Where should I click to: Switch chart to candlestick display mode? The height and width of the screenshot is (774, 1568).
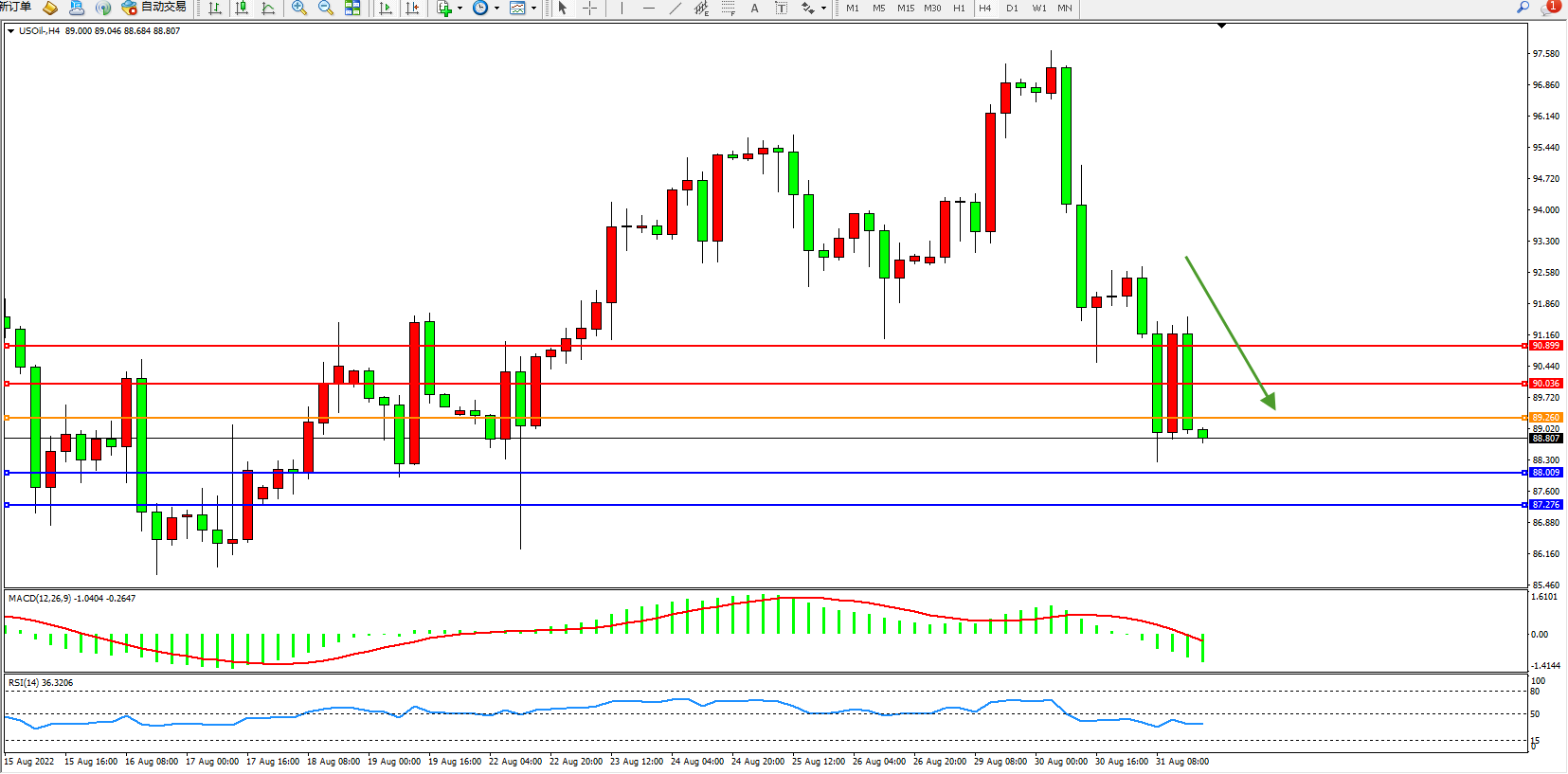click(242, 9)
